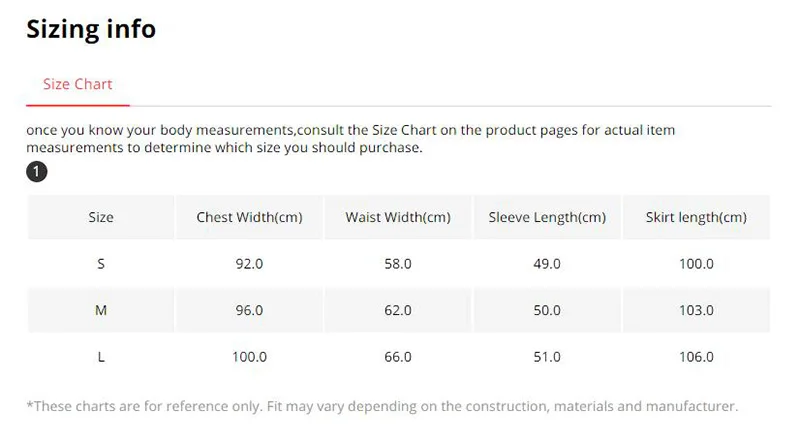Select the size L row label
Screen dimensions: 800x443
[101, 356]
